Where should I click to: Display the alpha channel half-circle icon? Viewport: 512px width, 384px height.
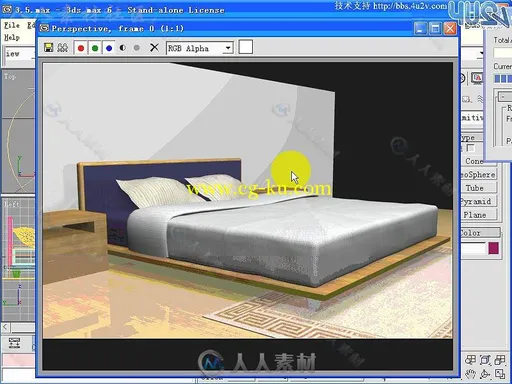point(123,48)
